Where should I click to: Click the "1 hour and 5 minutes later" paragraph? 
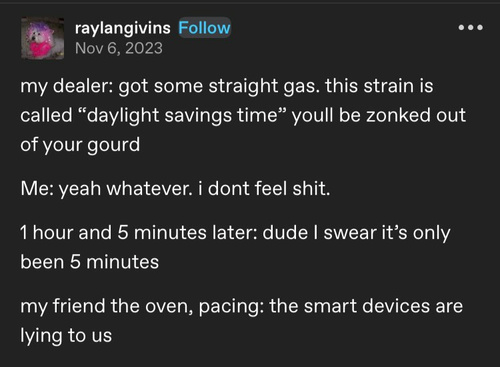pyautogui.click(x=235, y=247)
